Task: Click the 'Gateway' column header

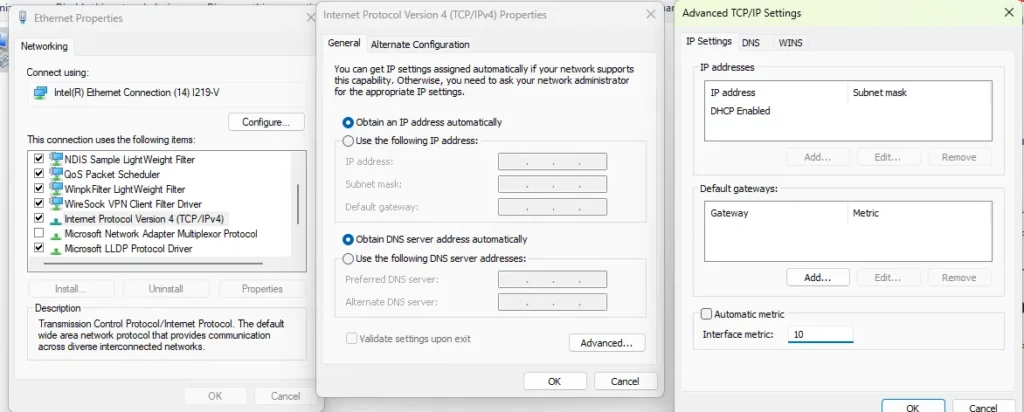Action: [729, 213]
